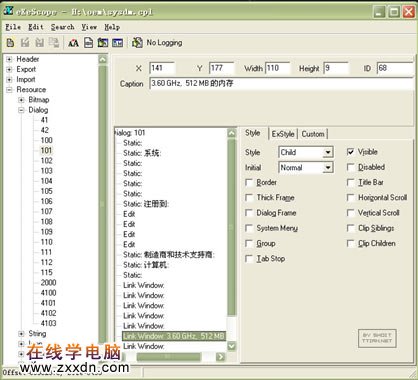Tick the Thick Frame checkbox

249,198
